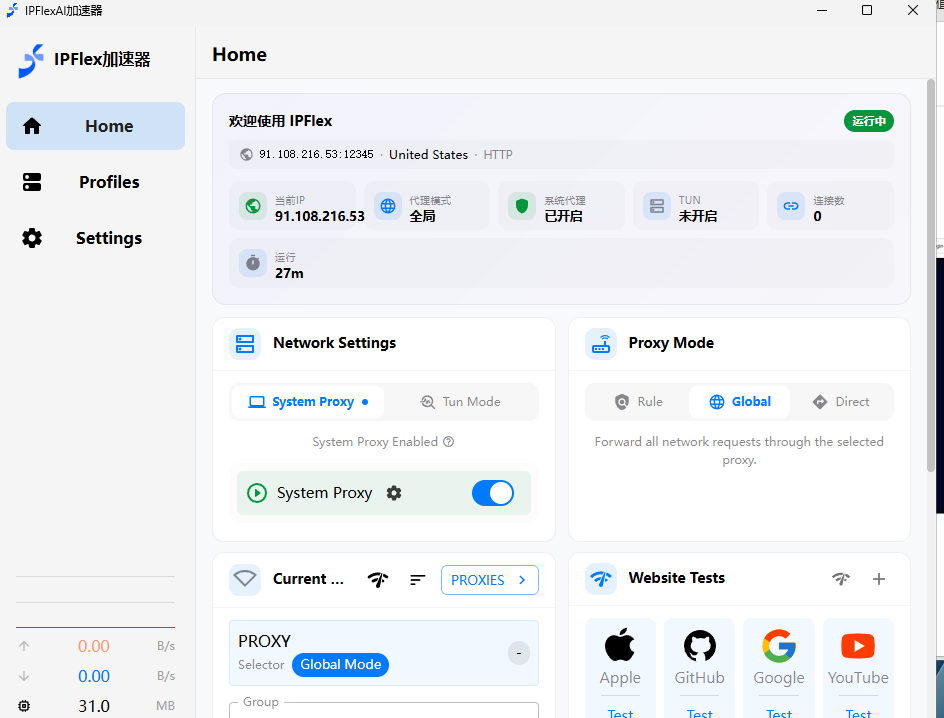This screenshot has height=718, width=944.
Task: Open the Profiles page in sidebar
Action: click(95, 182)
